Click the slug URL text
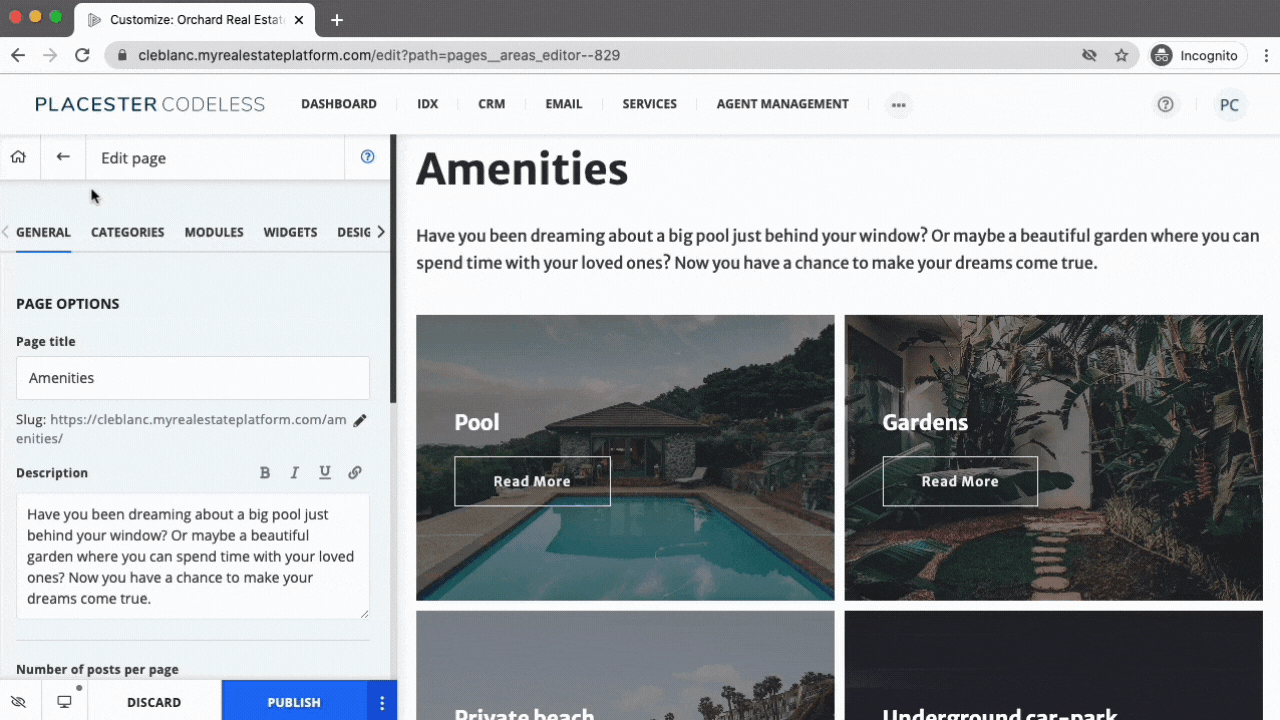 (181, 429)
